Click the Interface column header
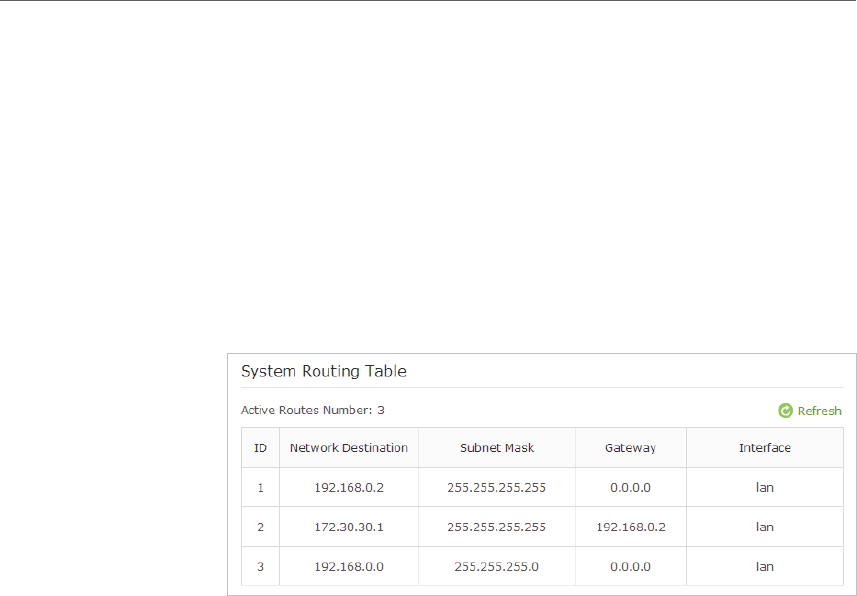 click(765, 448)
